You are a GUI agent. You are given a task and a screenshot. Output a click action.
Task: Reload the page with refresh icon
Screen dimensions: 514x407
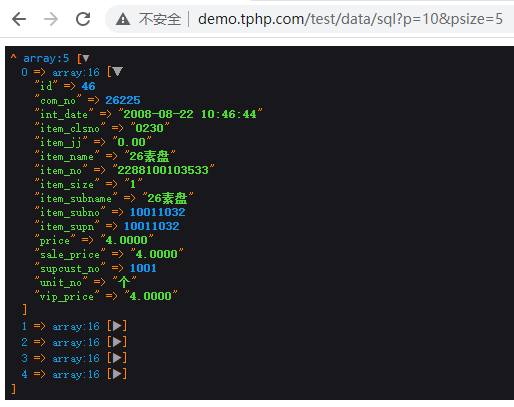pos(83,19)
